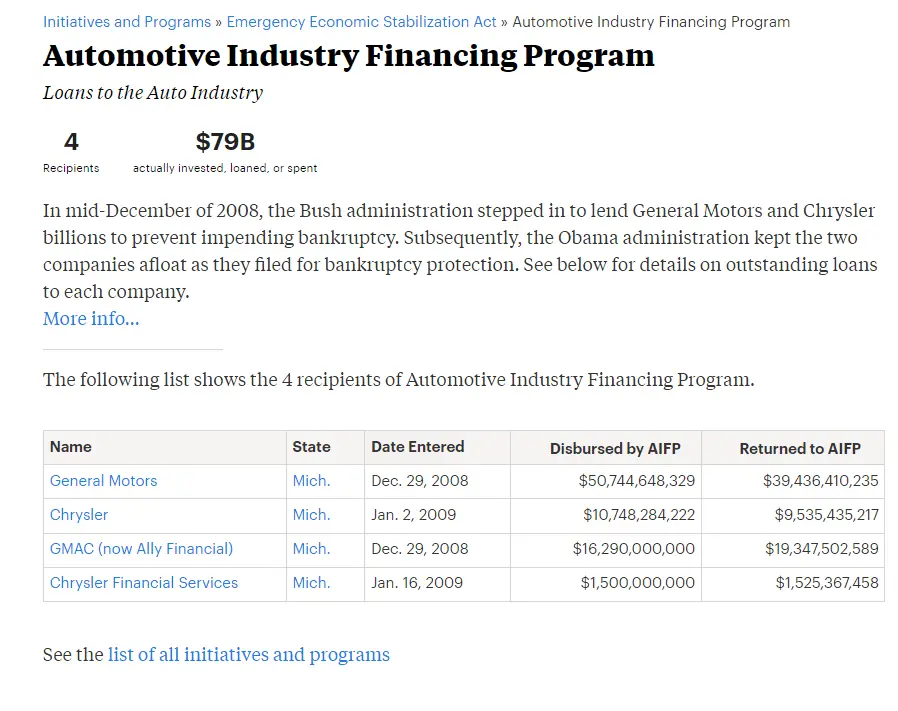Image resolution: width=898 pixels, height=711 pixels.
Task: Click the State column header
Action: [x=311, y=447]
